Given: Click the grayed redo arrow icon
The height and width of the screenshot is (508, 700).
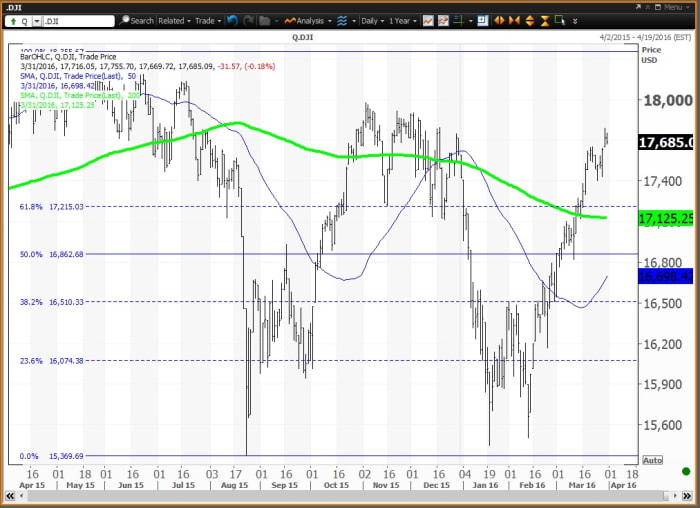Looking at the screenshot, I should [x=249, y=21].
